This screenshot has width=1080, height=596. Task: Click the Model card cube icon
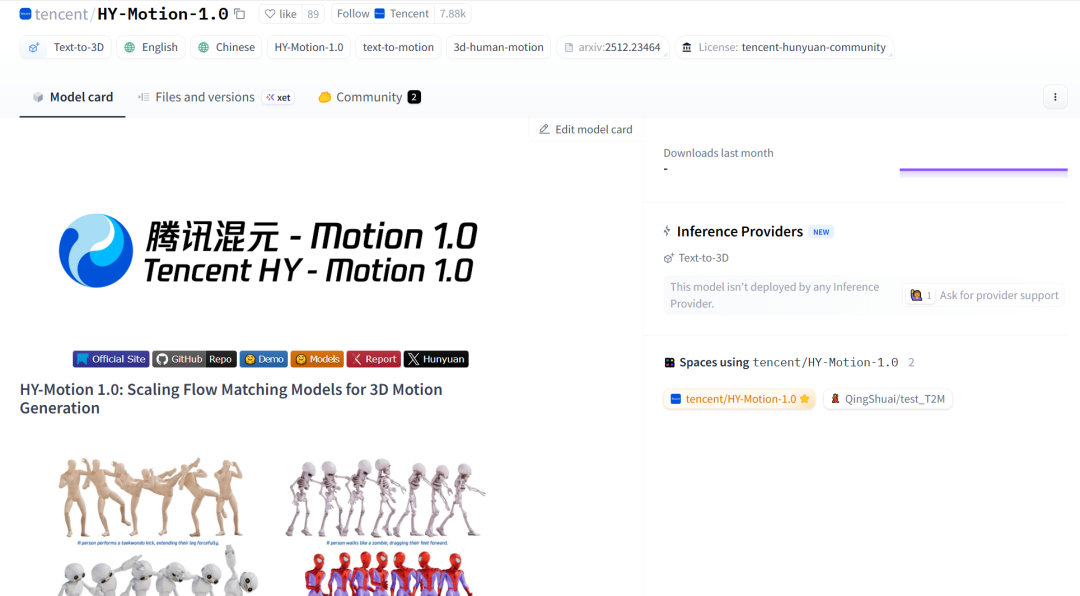click(x=38, y=97)
